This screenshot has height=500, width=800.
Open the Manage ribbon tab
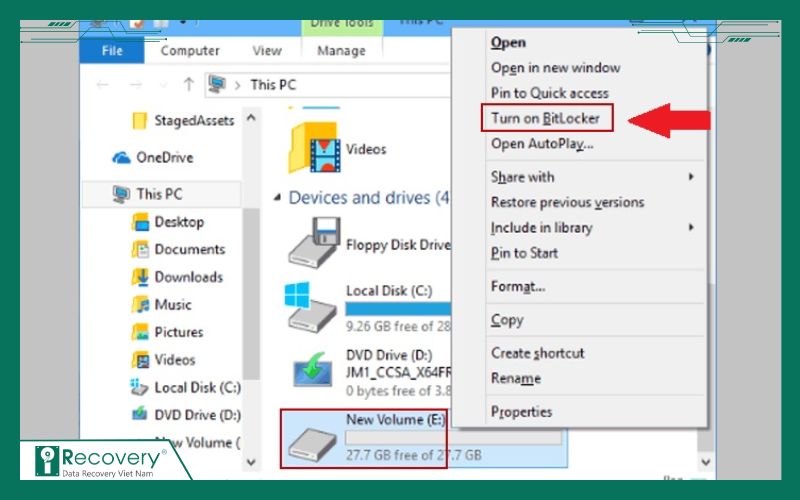tap(341, 51)
